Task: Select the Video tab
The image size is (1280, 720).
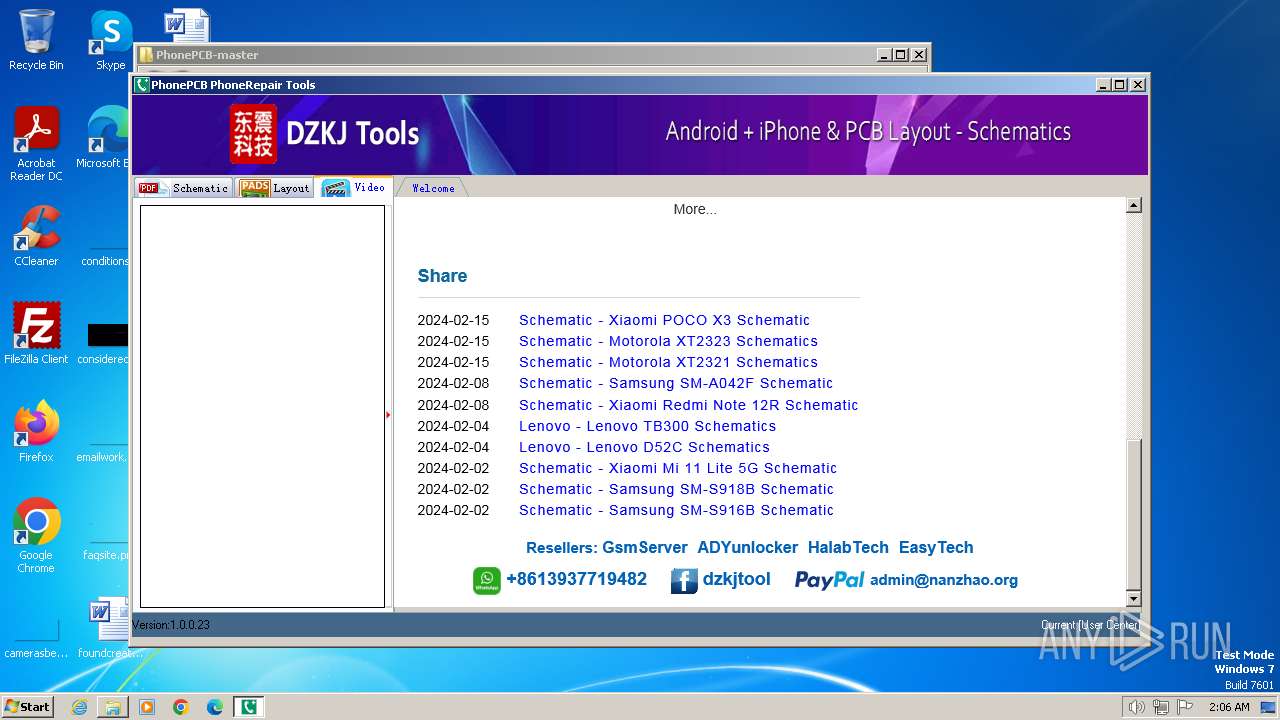Action: pos(354,187)
